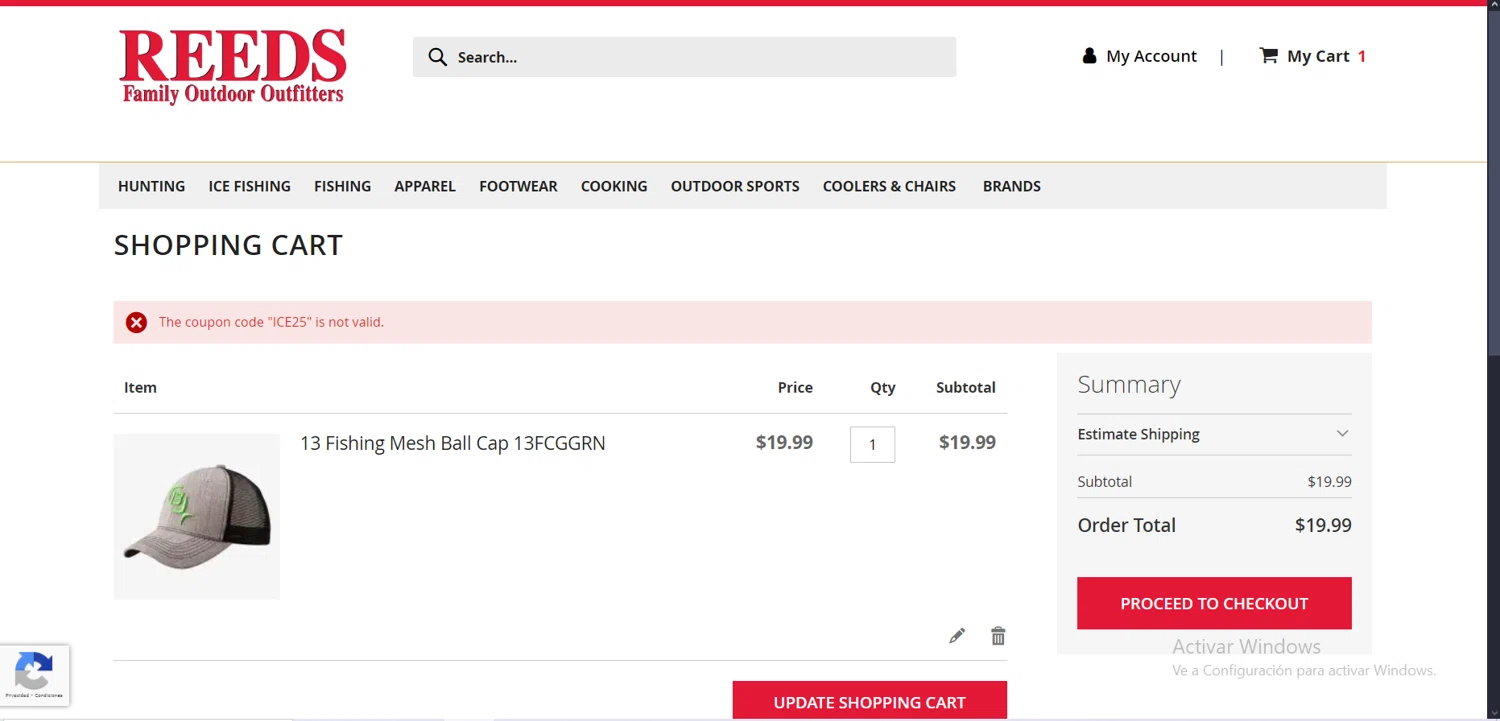Screen dimensions: 1500x721
Task: Click Proceed to Checkout button
Action: click(1214, 603)
